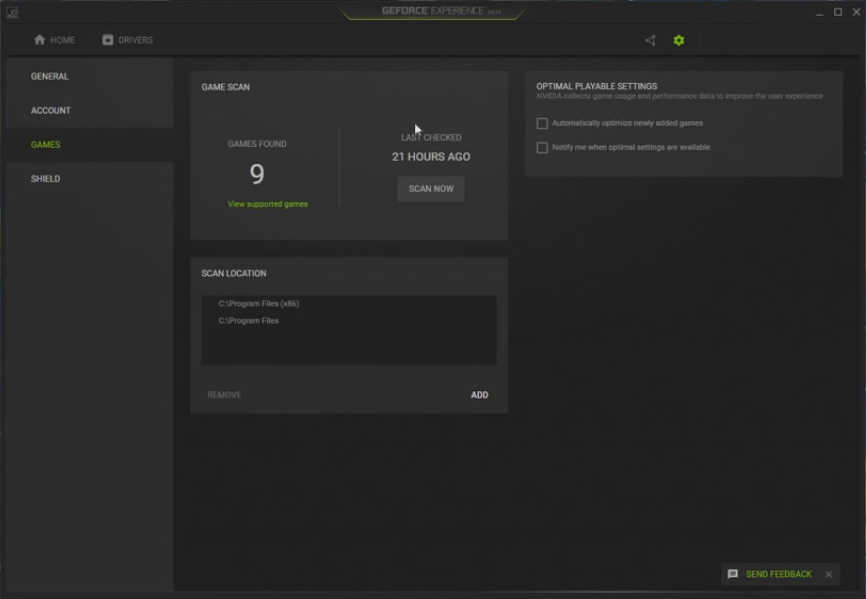Dismiss the Send Feedback banner
The height and width of the screenshot is (599, 866).
point(828,574)
